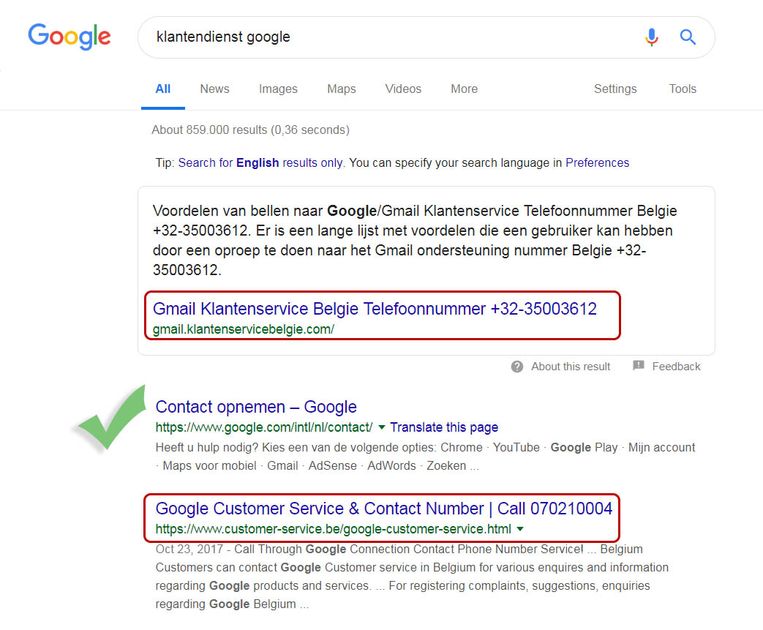Open the Contact opnemen – Google result
This screenshot has height=630, width=763.
(256, 407)
